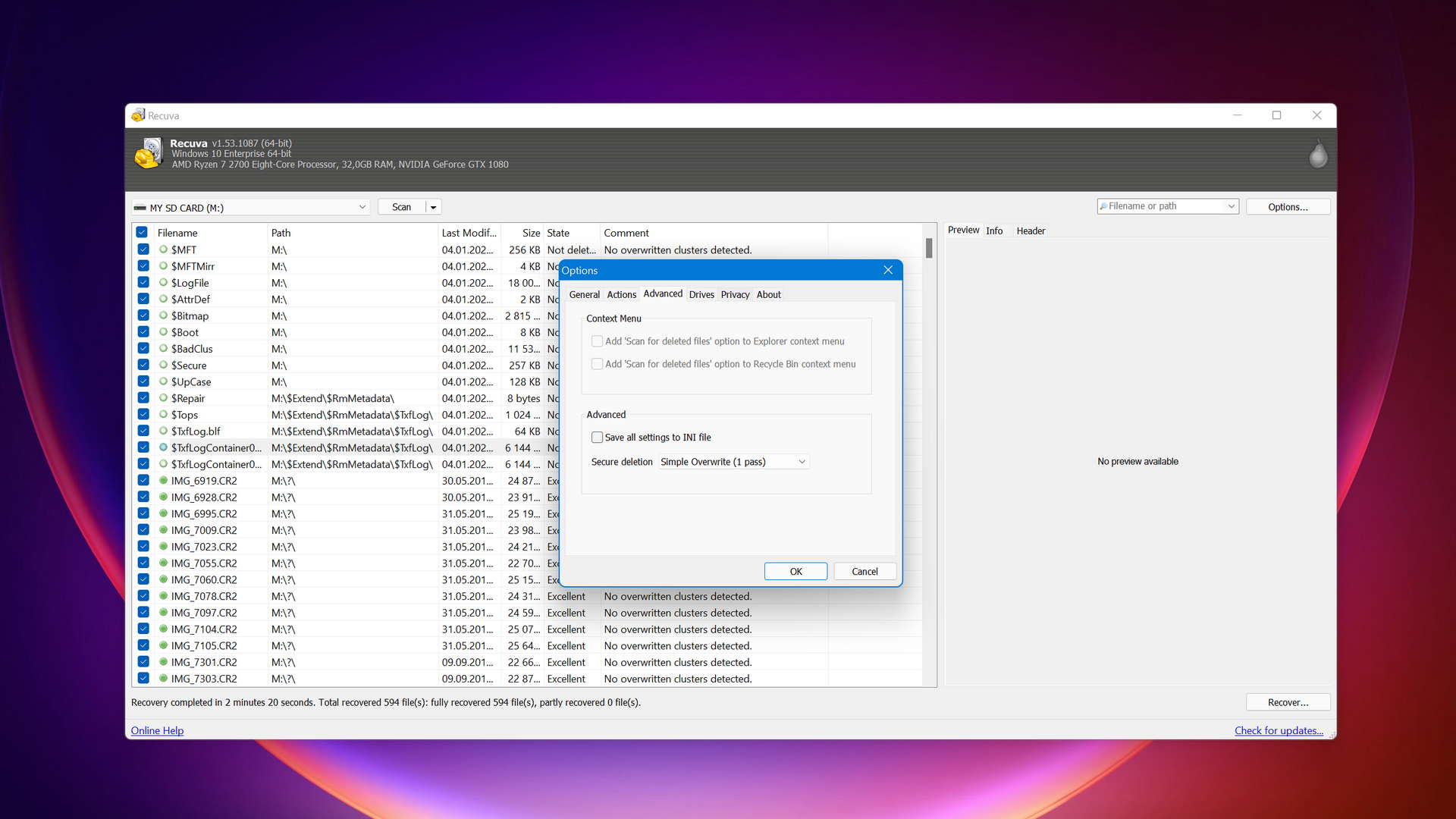This screenshot has height=819, width=1456.
Task: Click the Recuva hard-hat logo icon
Action: (149, 153)
